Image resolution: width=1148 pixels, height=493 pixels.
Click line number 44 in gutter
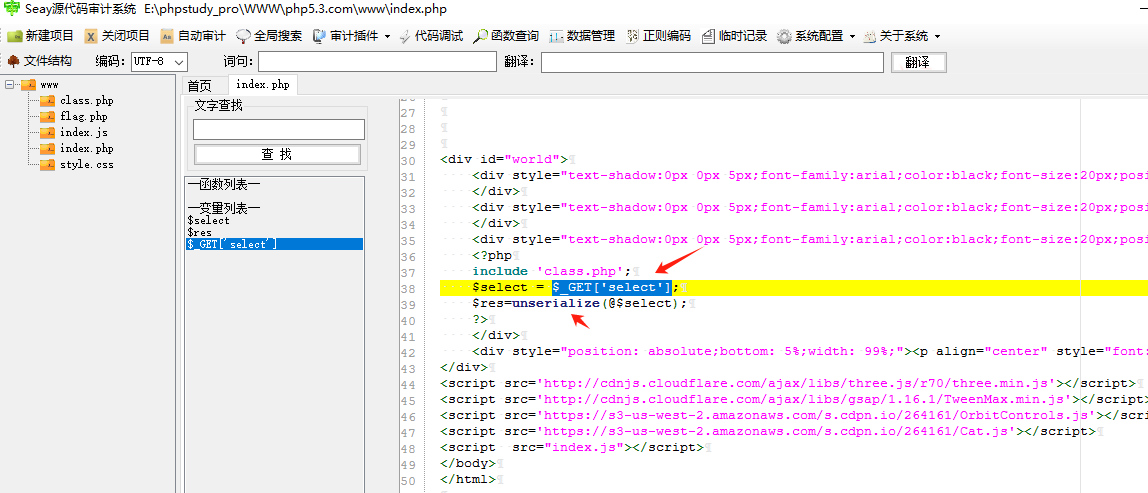click(408, 384)
